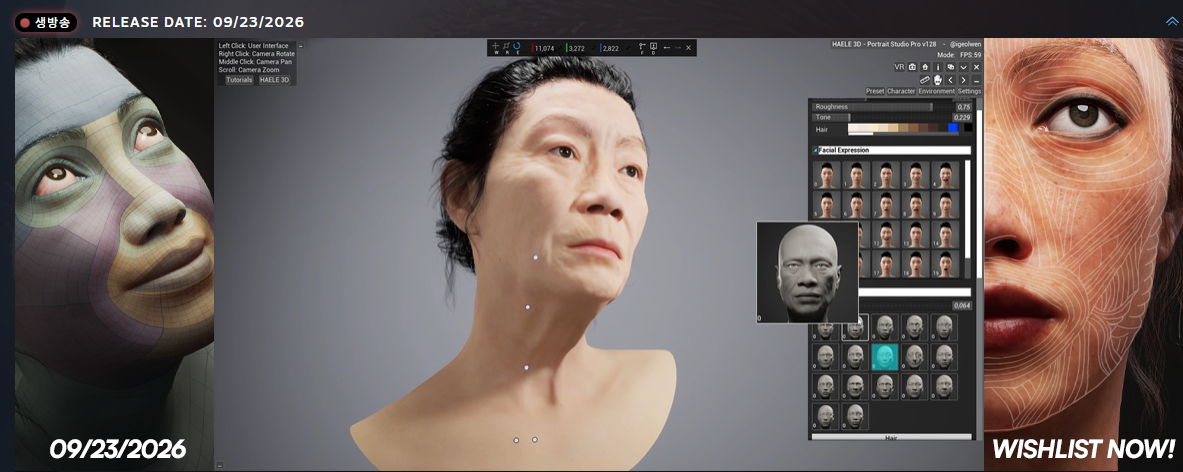Toggle VR mode button
The width and height of the screenshot is (1183, 472).
pyautogui.click(x=899, y=67)
